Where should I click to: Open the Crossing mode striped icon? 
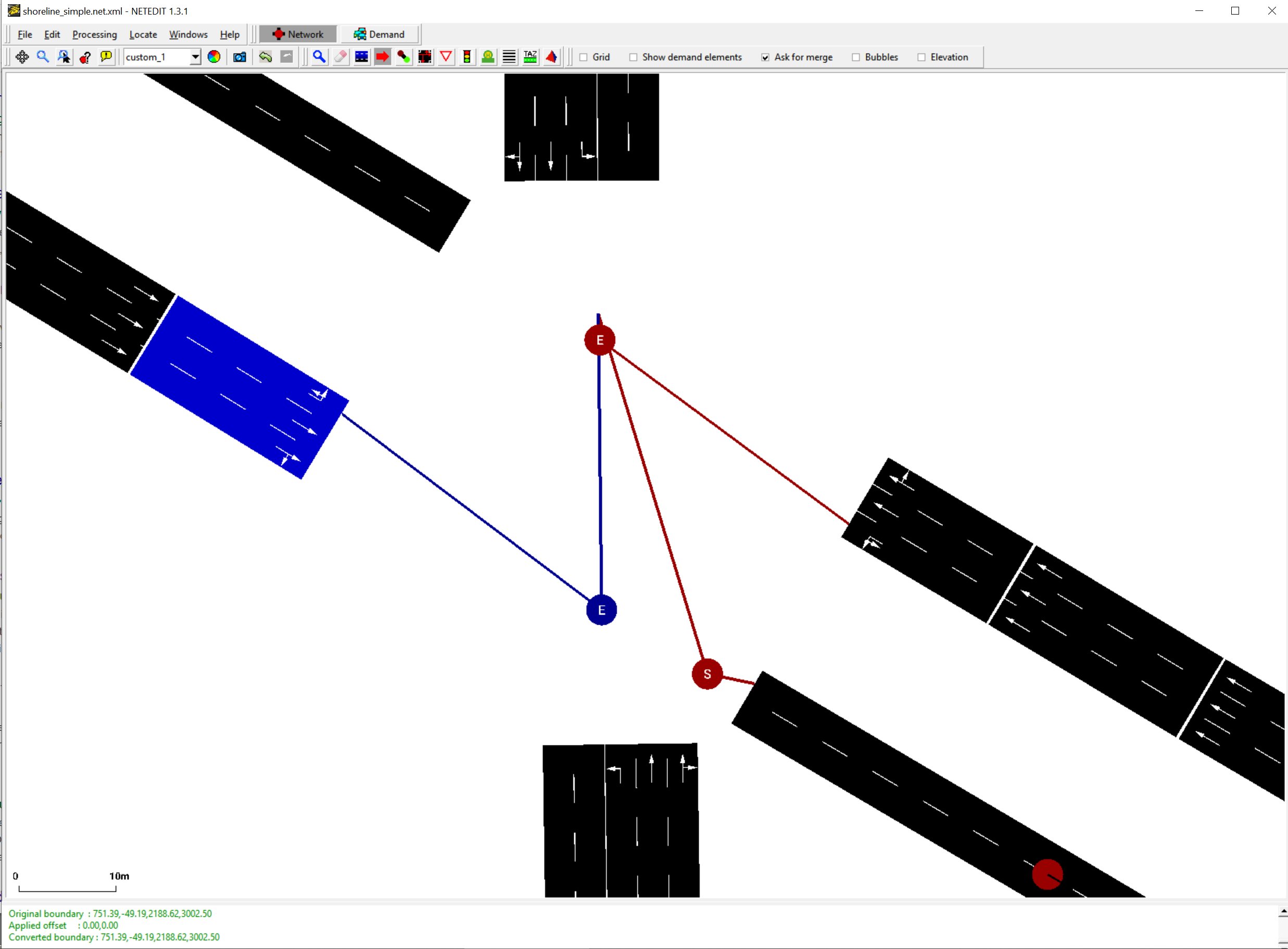[509, 57]
